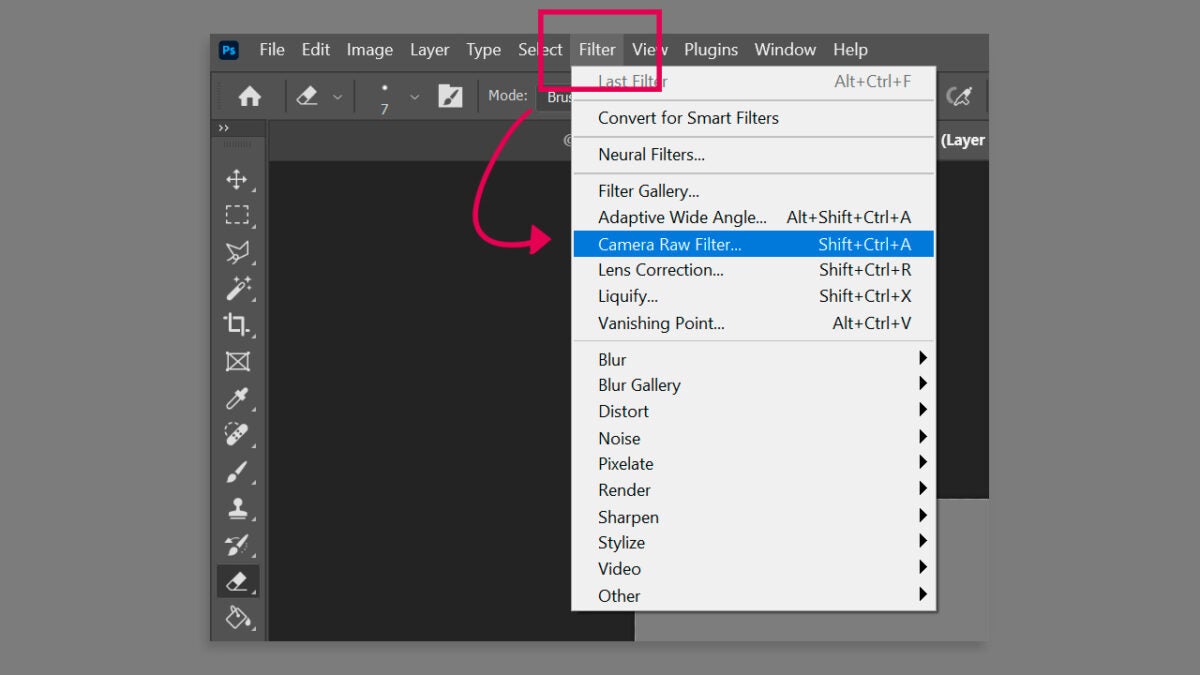
Task: Open the Plugins menu
Action: (x=711, y=50)
